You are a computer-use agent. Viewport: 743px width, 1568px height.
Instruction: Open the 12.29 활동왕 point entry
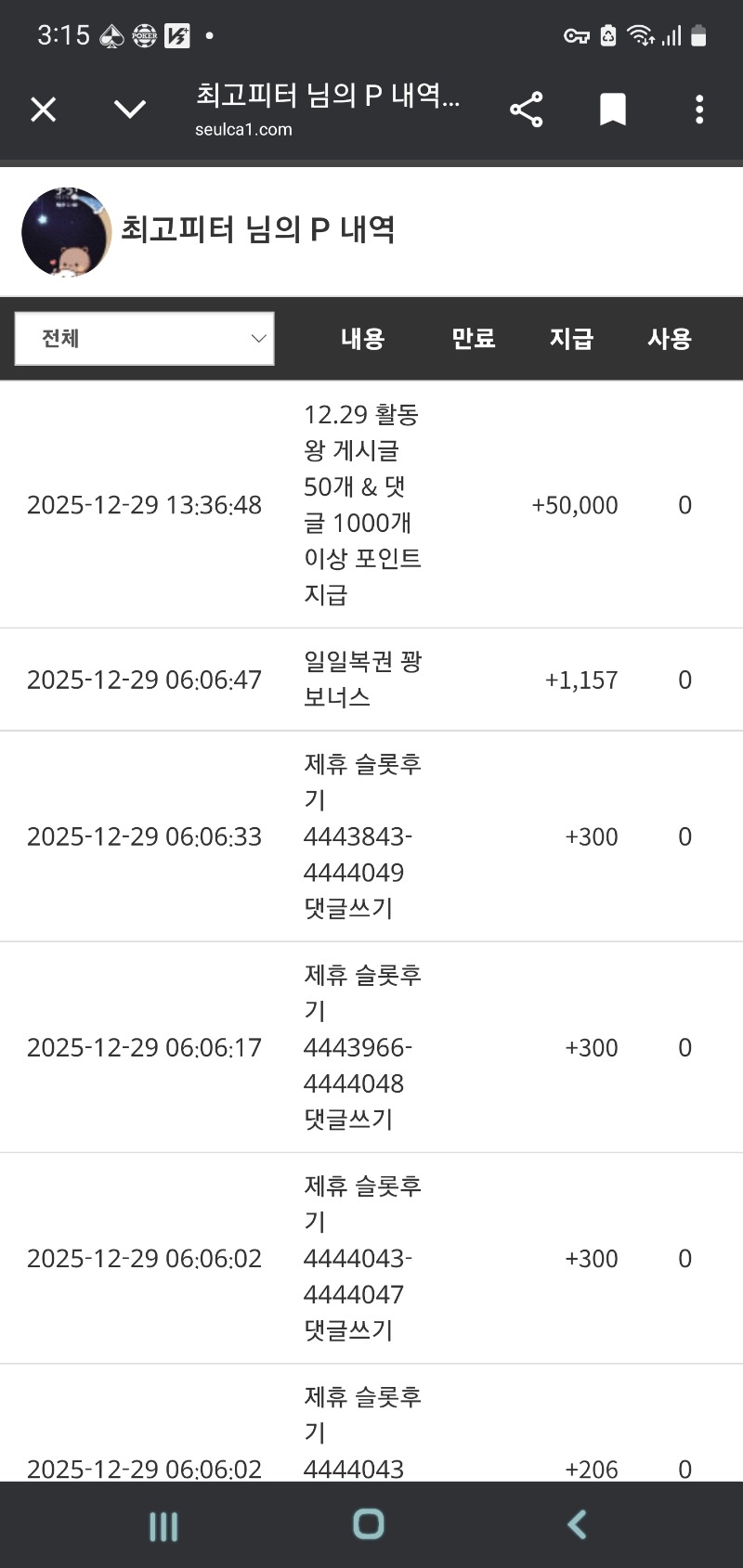pyautogui.click(x=362, y=504)
